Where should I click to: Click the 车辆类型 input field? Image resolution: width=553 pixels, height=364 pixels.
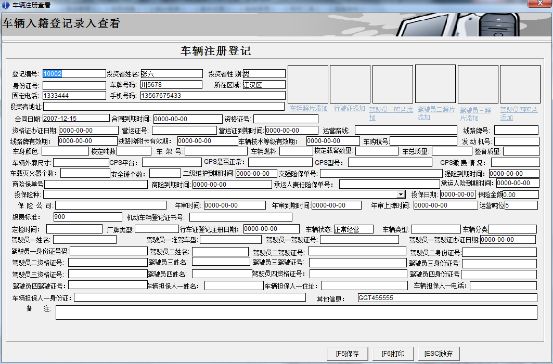coord(436,229)
